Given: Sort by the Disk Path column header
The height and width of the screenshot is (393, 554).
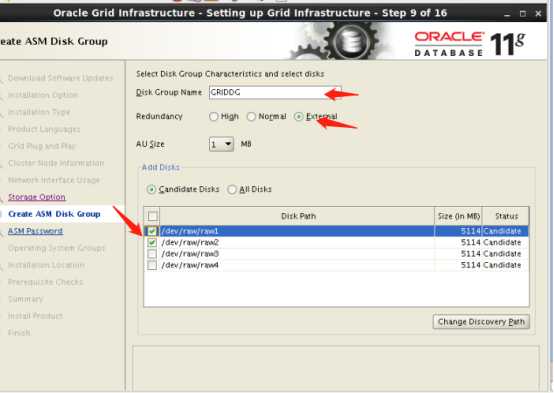Looking at the screenshot, I should (x=298, y=216).
